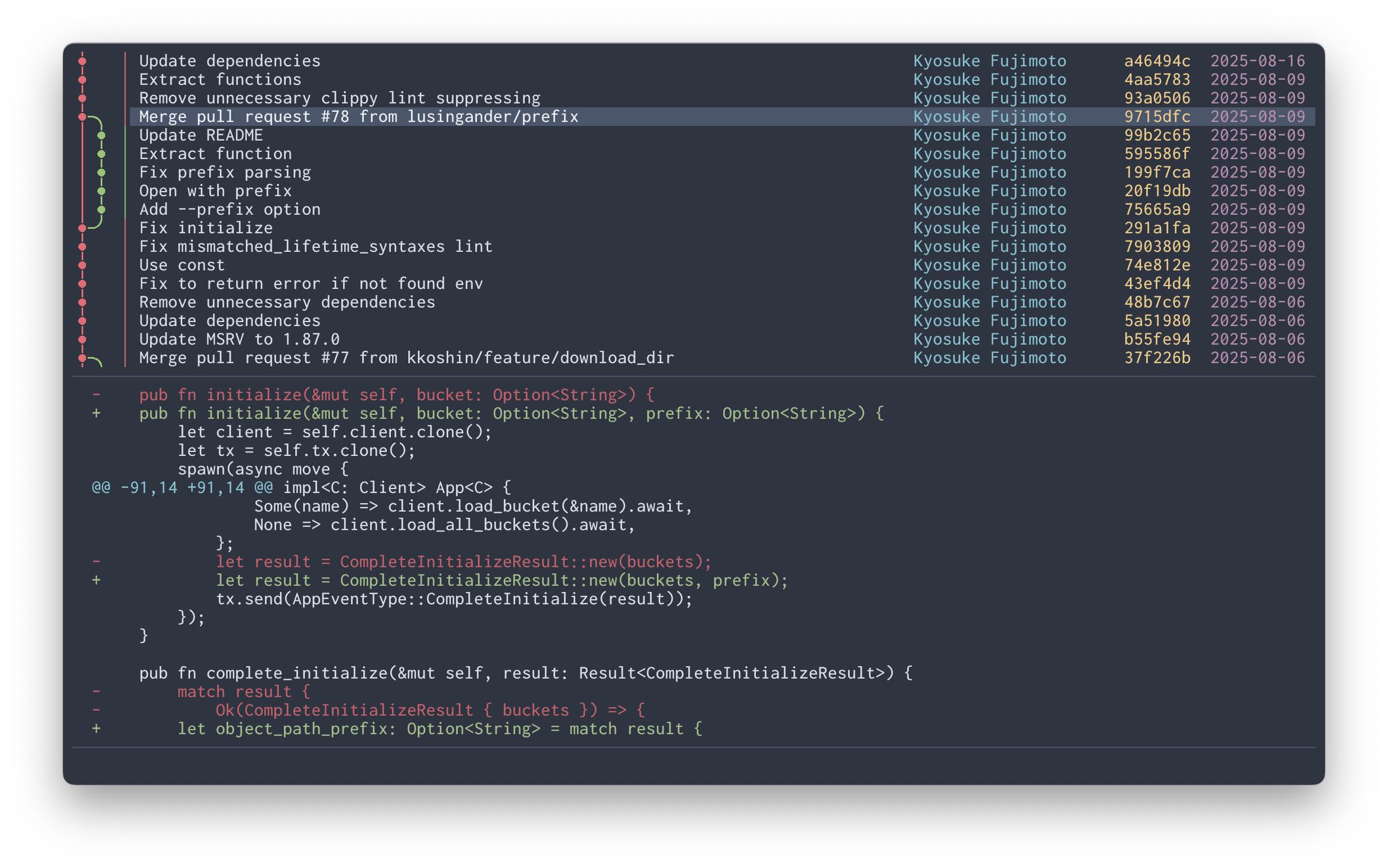The width and height of the screenshot is (1388, 868).
Task: Click the added line let object_path_prefix
Action: (x=439, y=729)
